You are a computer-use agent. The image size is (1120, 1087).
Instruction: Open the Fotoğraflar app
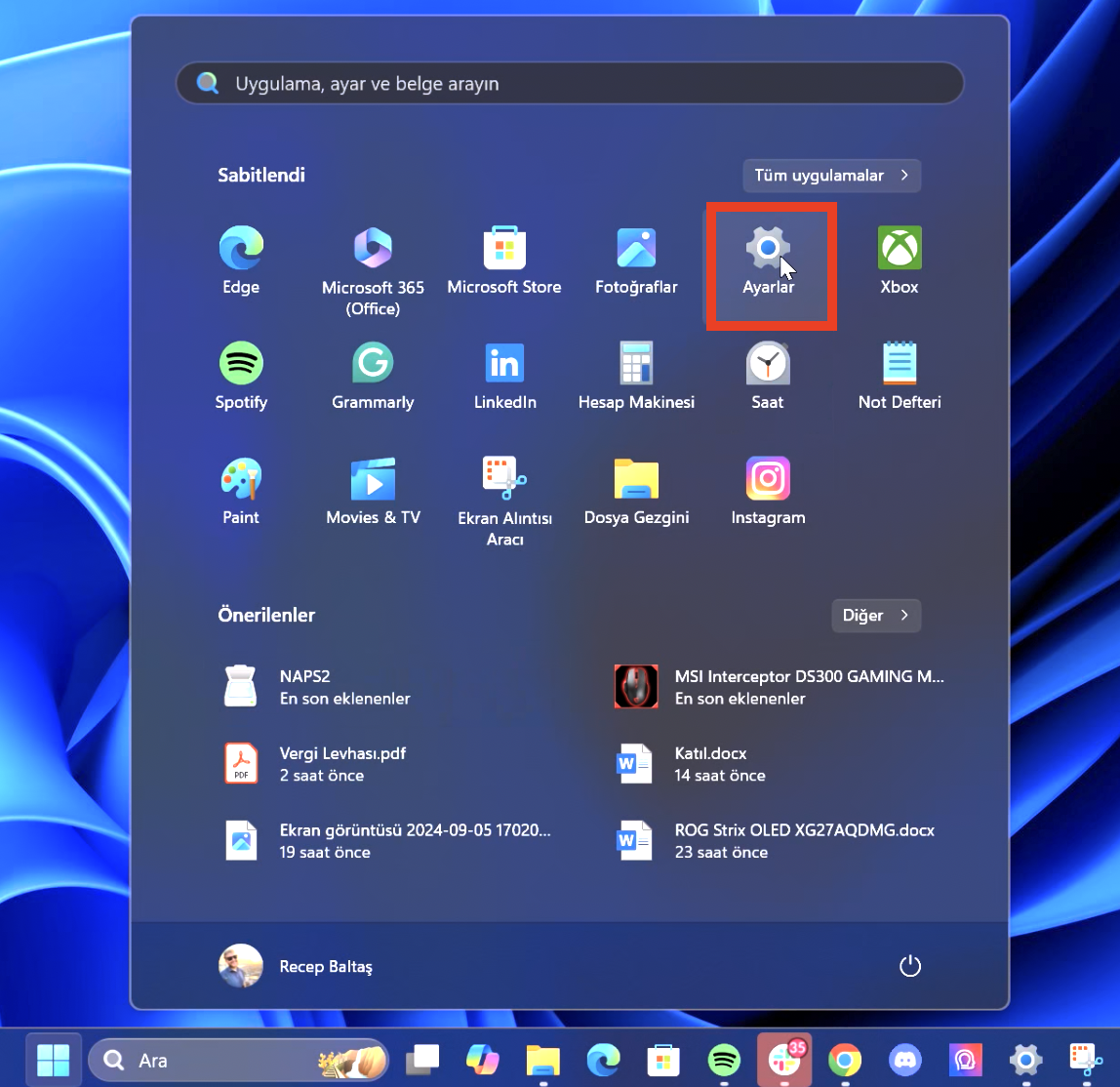tap(636, 261)
